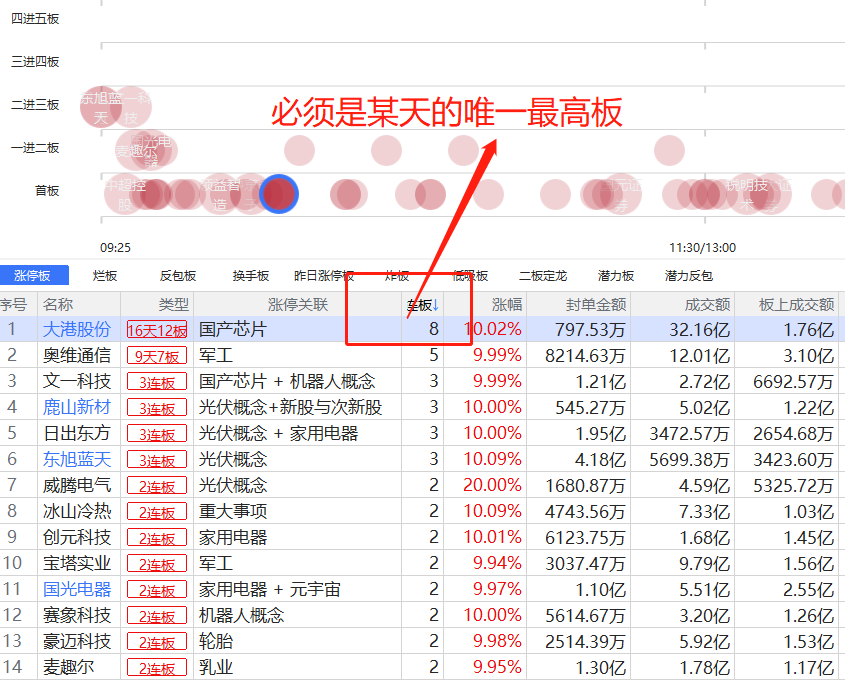Select the 涨停板 tab
The width and height of the screenshot is (845, 682).
coord(33,275)
